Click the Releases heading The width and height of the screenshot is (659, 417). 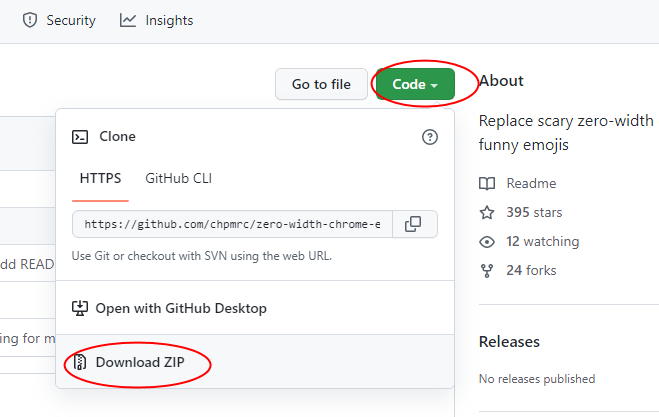point(509,342)
